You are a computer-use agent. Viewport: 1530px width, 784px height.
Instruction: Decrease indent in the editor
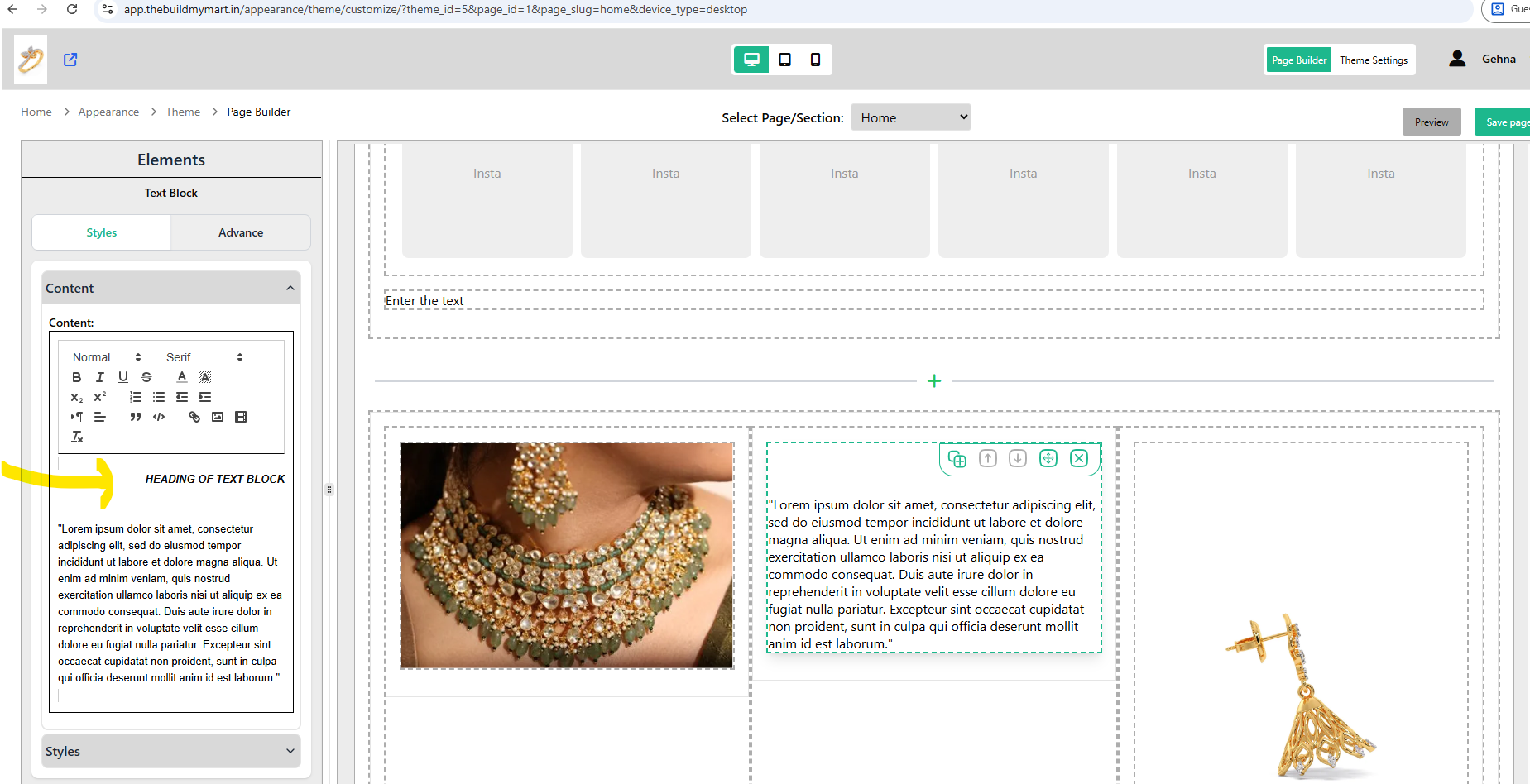point(182,397)
